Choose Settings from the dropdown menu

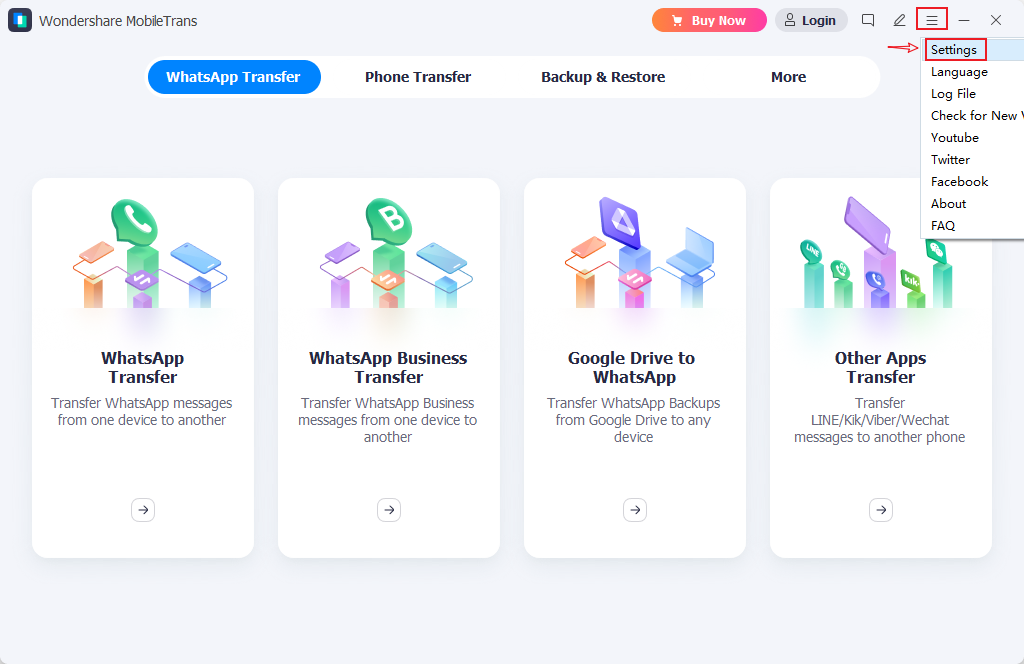[954, 50]
